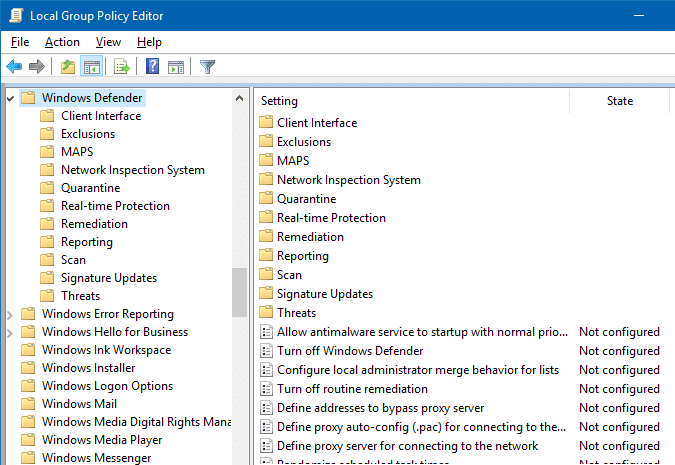Select Define proxy auto-config (.pac) policy
The width and height of the screenshot is (675, 465).
421,427
